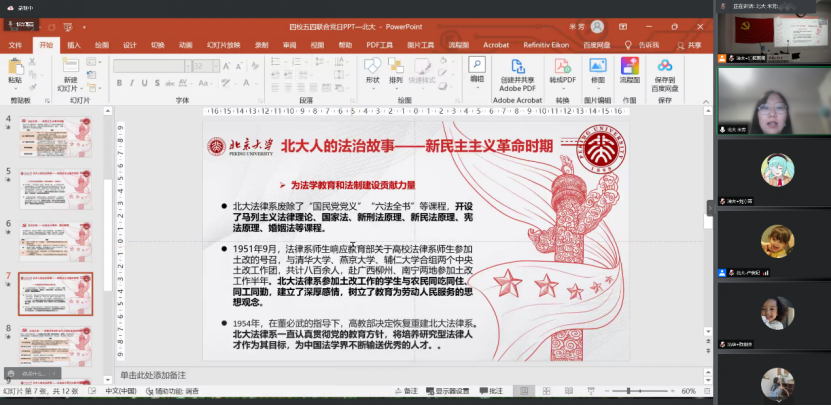Toggle the Notes (备注) pane button
Viewport: 831px width, 406px height.
[406, 391]
